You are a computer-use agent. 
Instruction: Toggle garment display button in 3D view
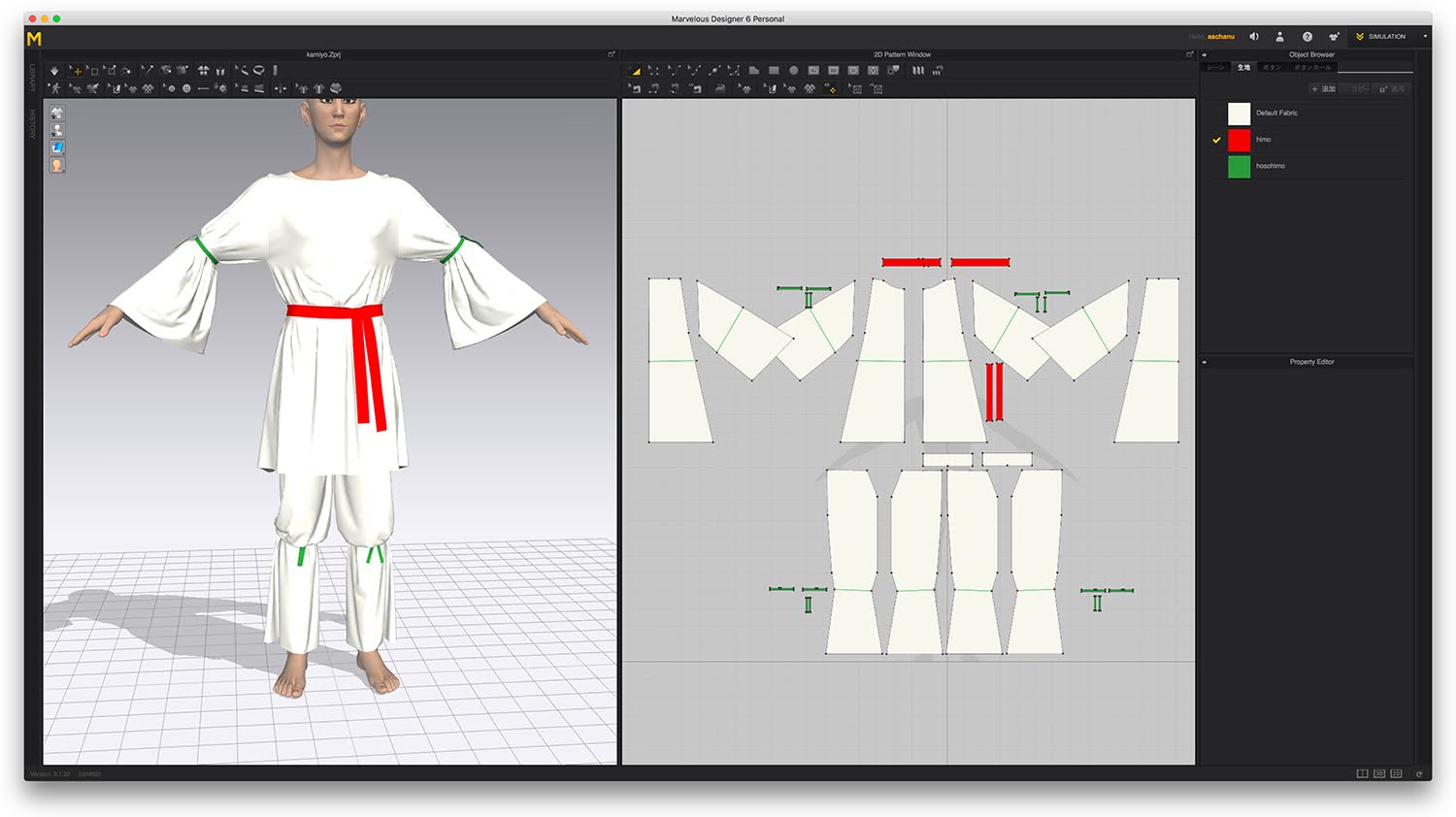click(57, 114)
